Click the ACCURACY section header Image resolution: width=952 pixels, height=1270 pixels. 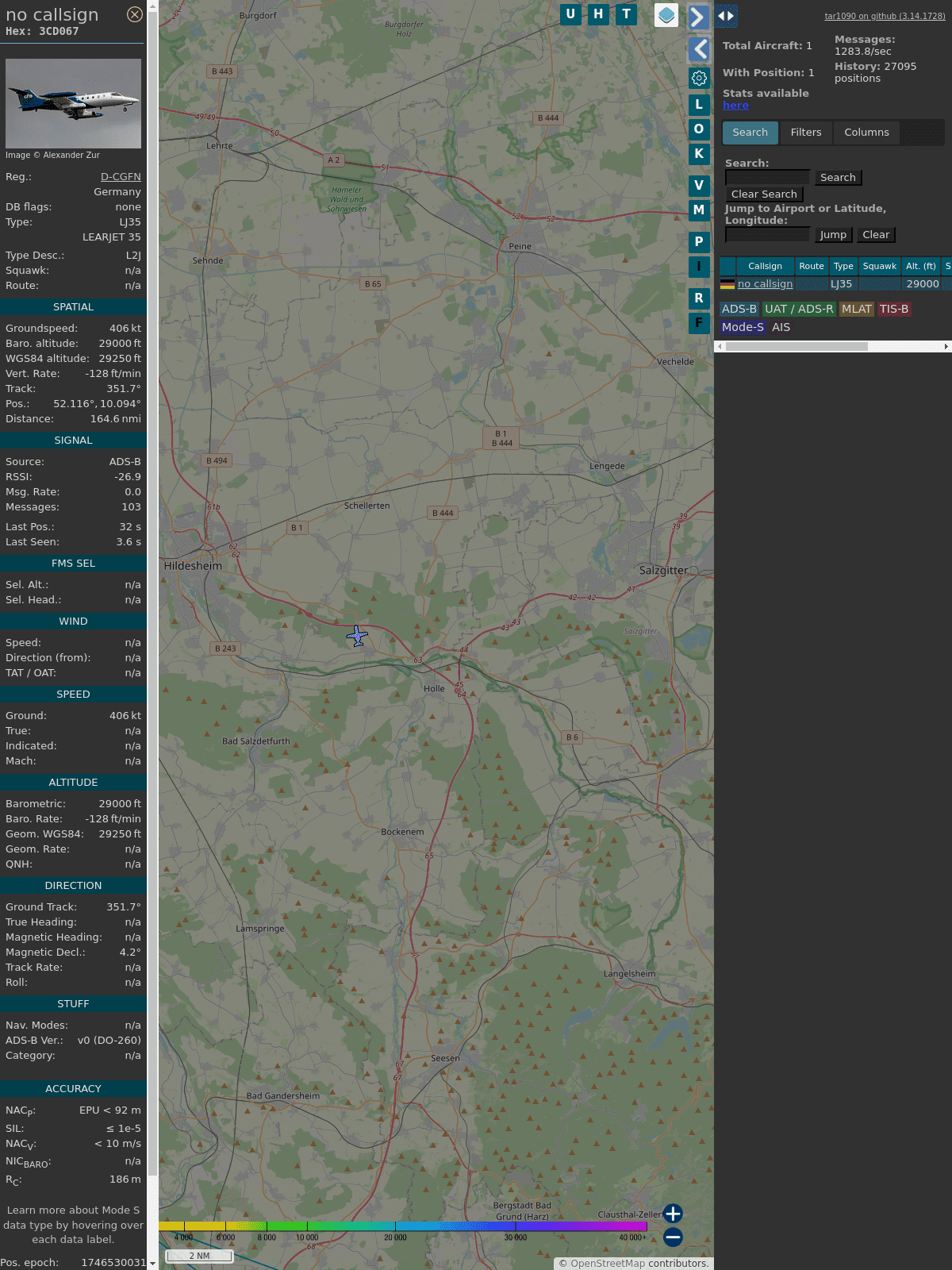pos(73,1089)
